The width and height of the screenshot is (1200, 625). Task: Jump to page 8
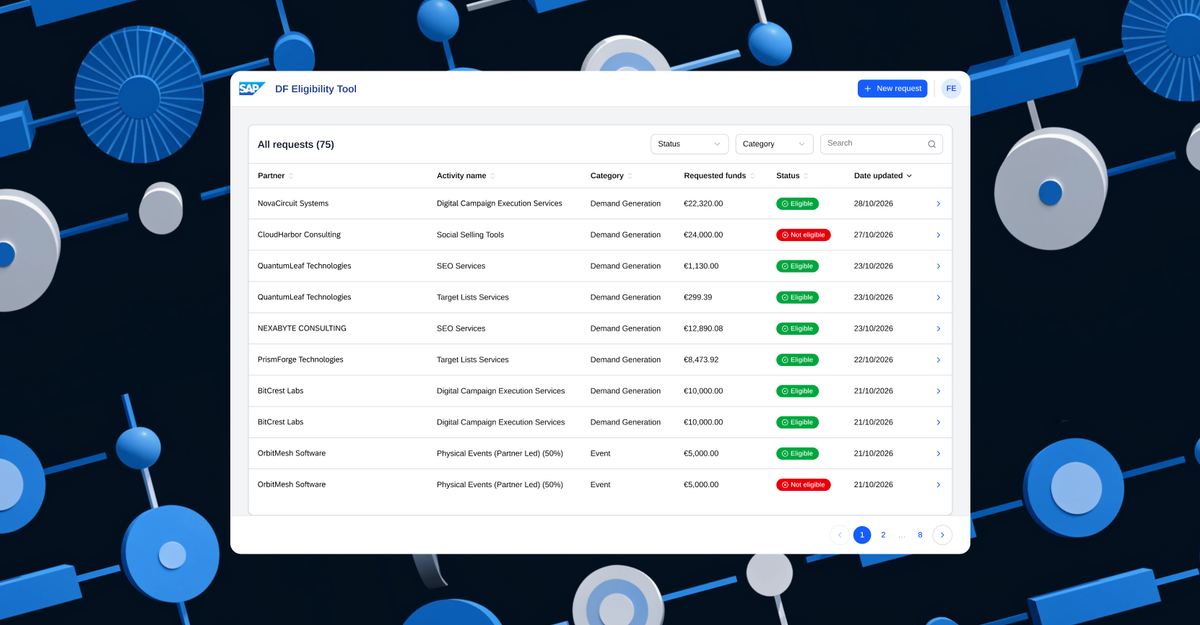(920, 535)
